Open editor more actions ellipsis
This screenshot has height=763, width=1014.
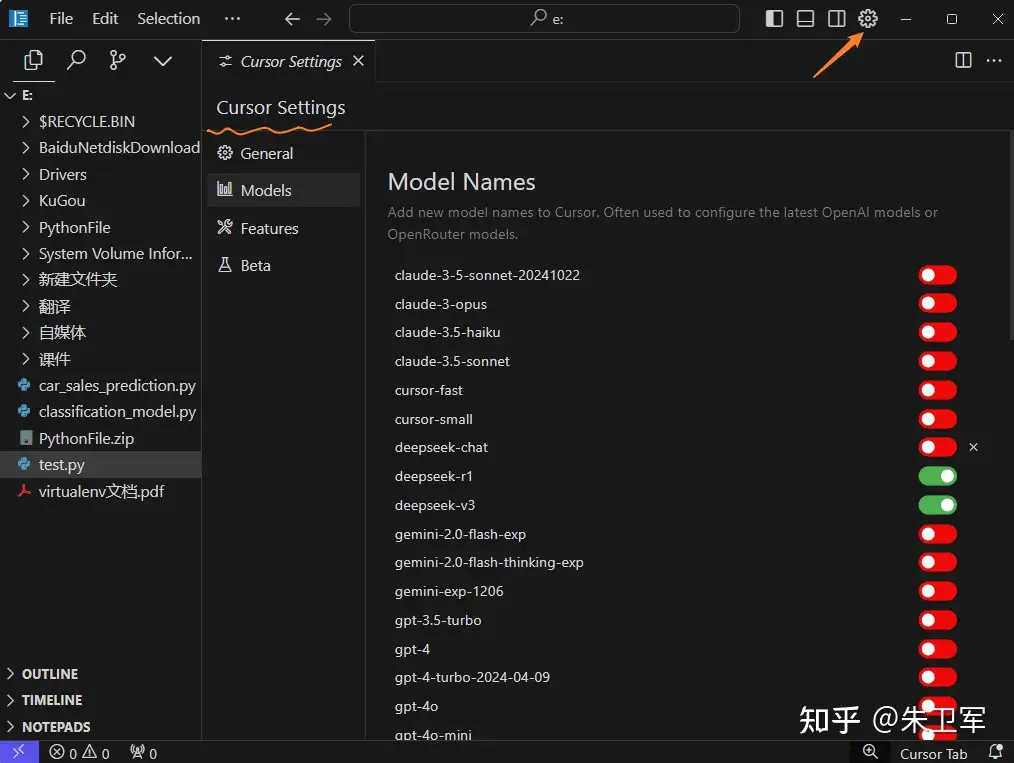(994, 60)
